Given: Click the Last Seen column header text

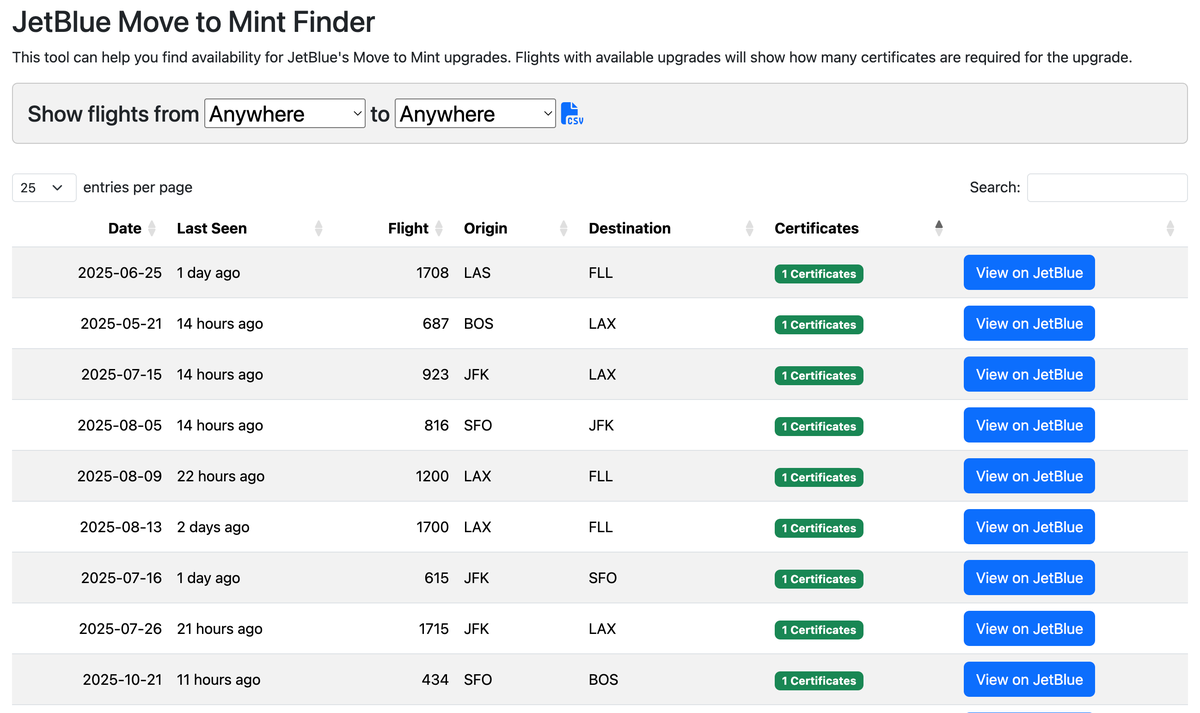Looking at the screenshot, I should pyautogui.click(x=212, y=229).
